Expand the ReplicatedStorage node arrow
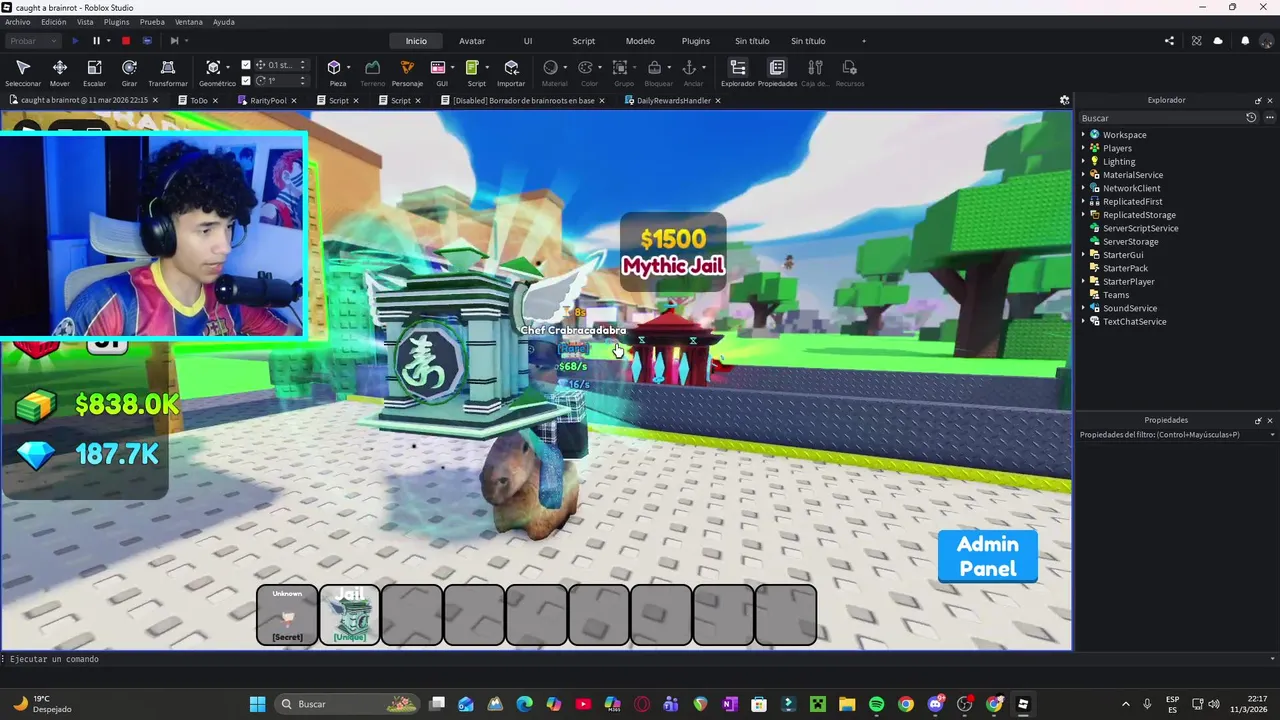The width and height of the screenshot is (1280, 720). 1083,215
